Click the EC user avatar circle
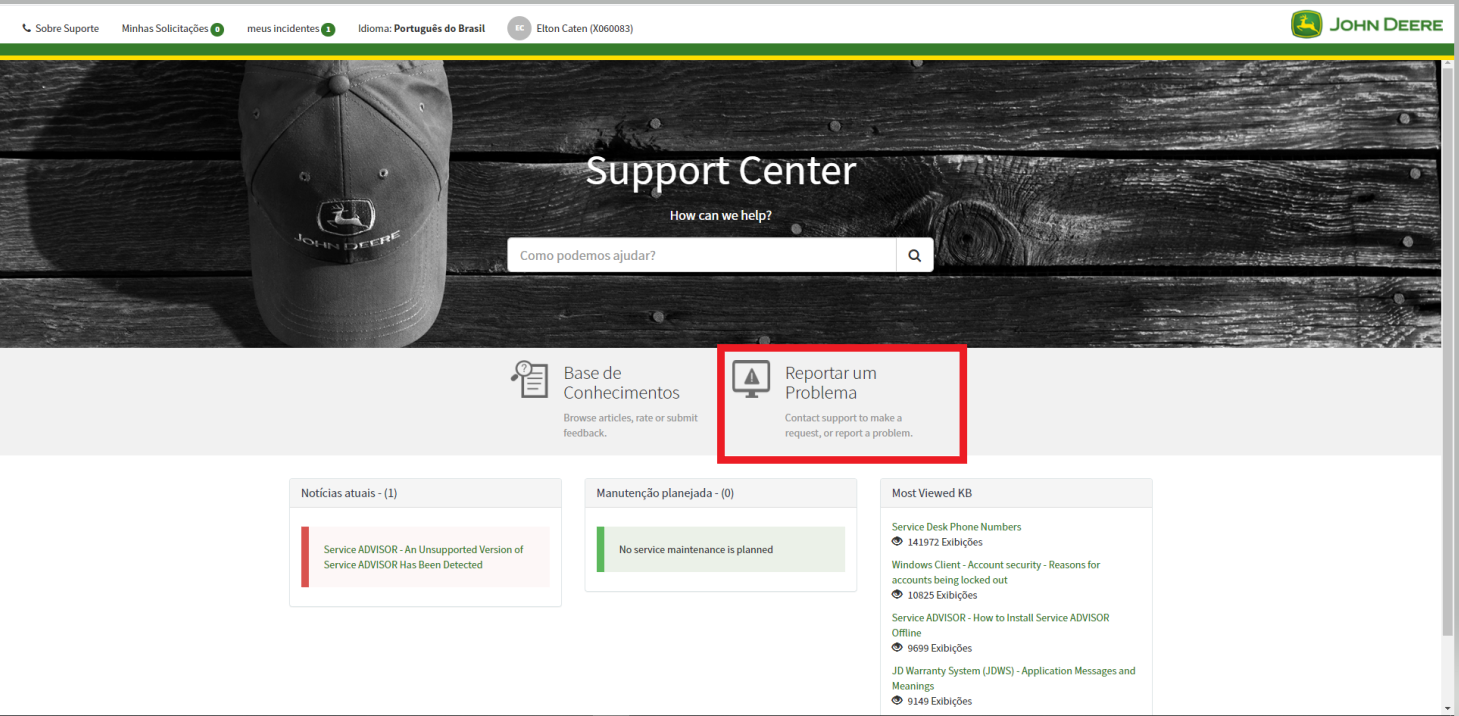The height and width of the screenshot is (716, 1459). pos(519,29)
